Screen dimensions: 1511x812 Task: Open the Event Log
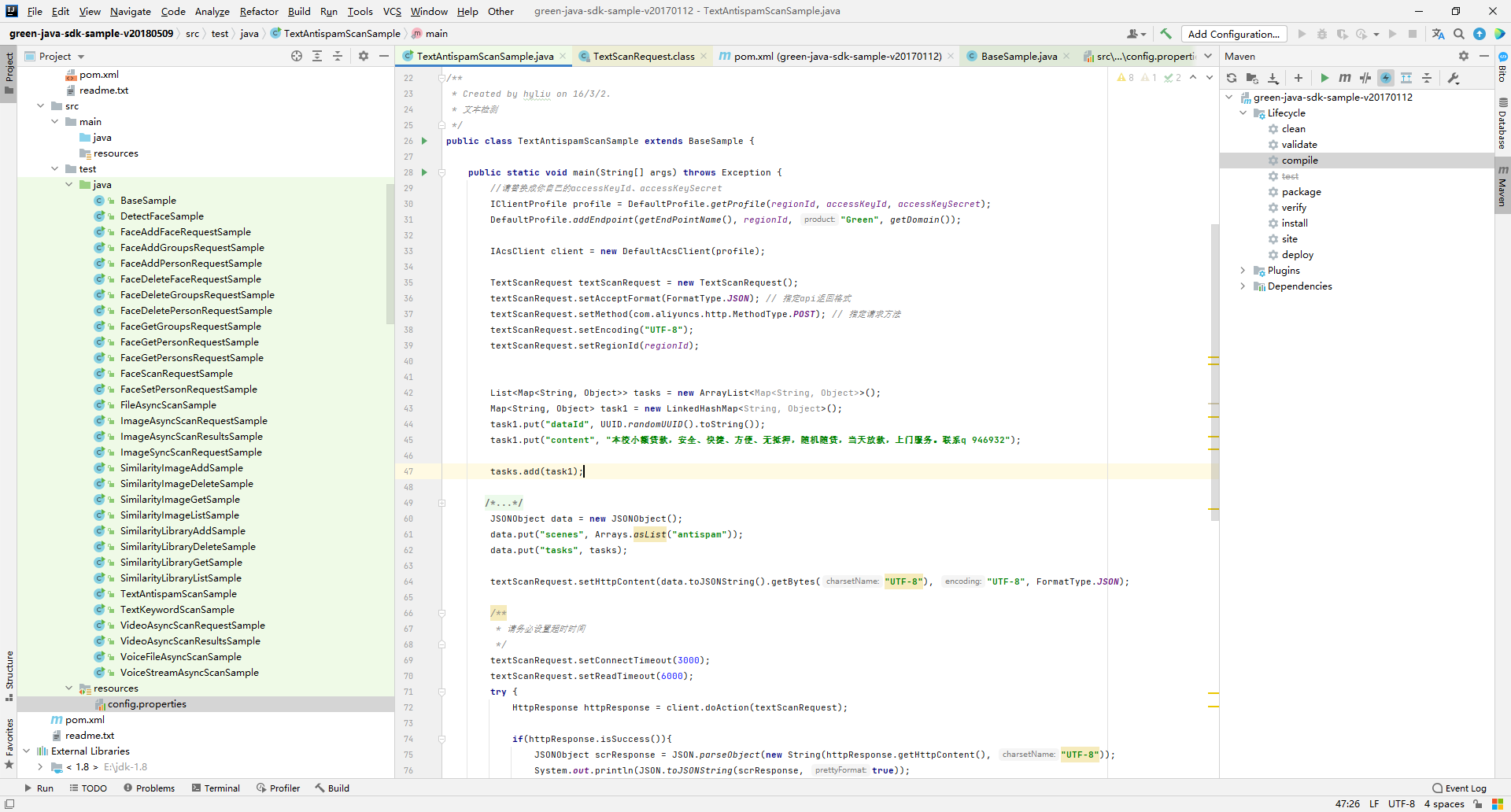click(x=1459, y=788)
